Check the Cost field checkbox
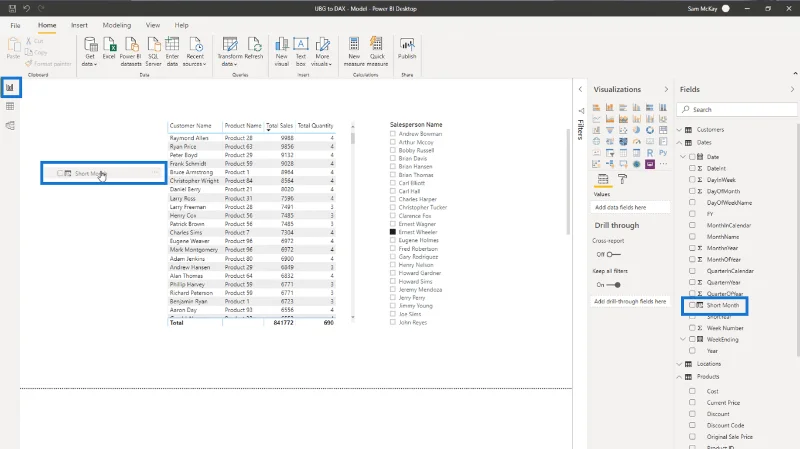This screenshot has width=800, height=449. (692, 391)
